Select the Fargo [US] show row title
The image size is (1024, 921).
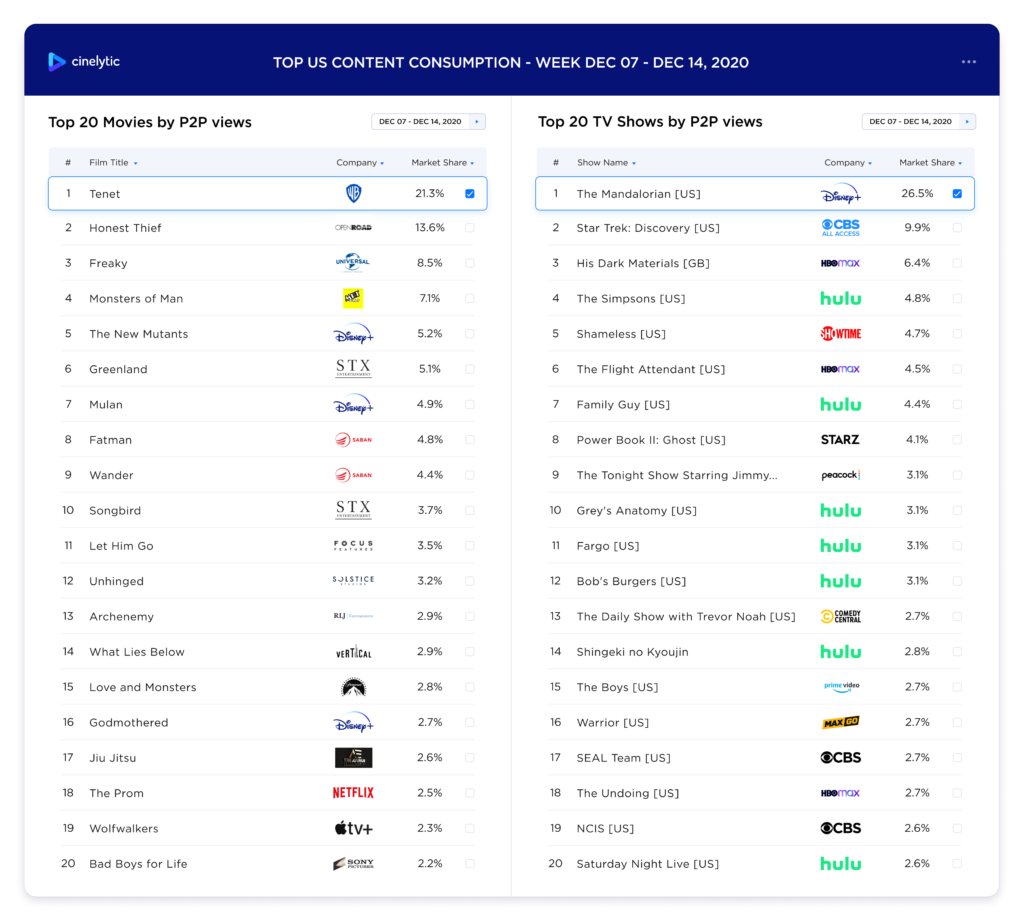607,546
